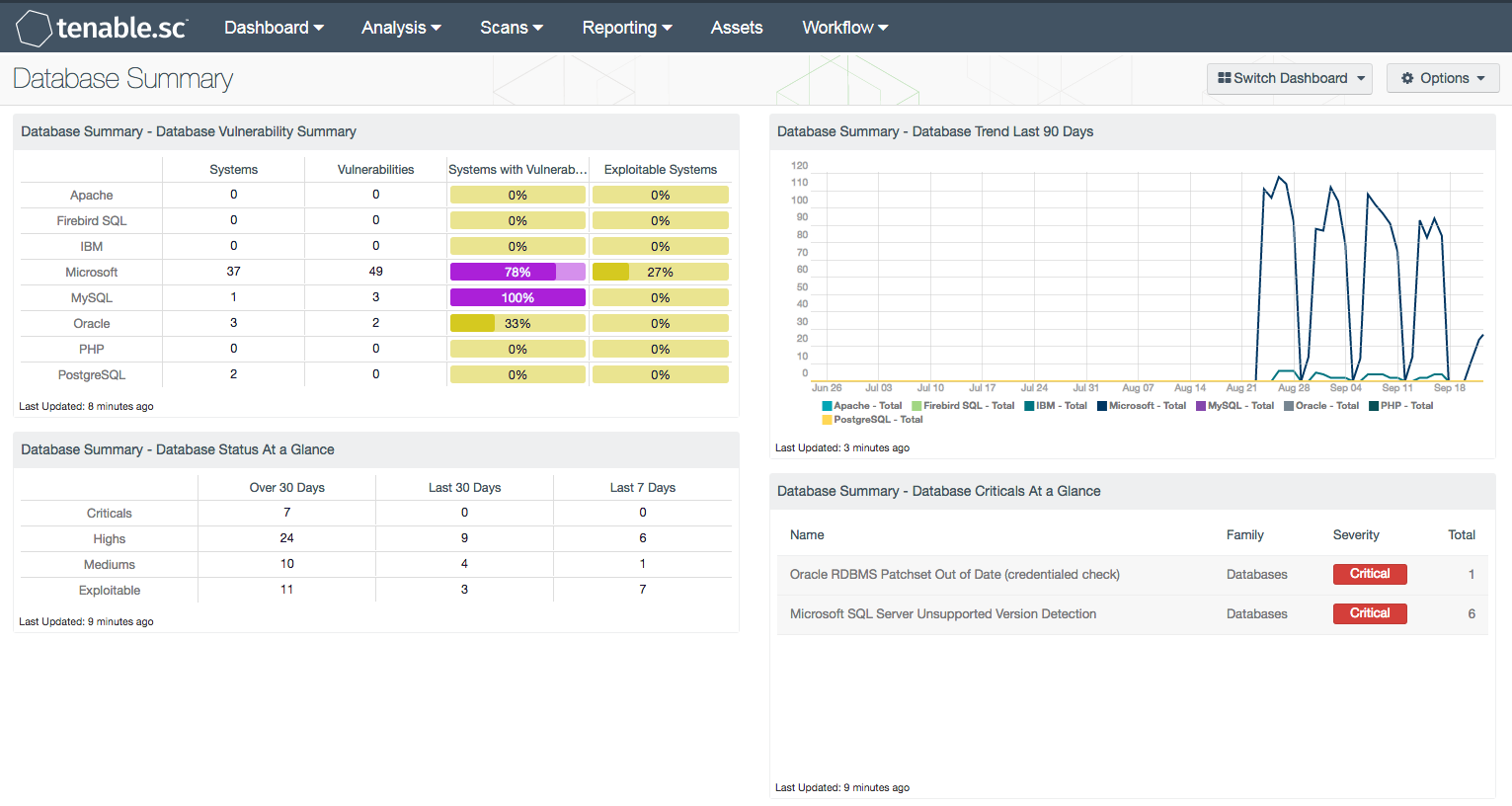Click the Database Status At a Glance title
Viewport: 1512px width, 806px height.
click(x=178, y=449)
